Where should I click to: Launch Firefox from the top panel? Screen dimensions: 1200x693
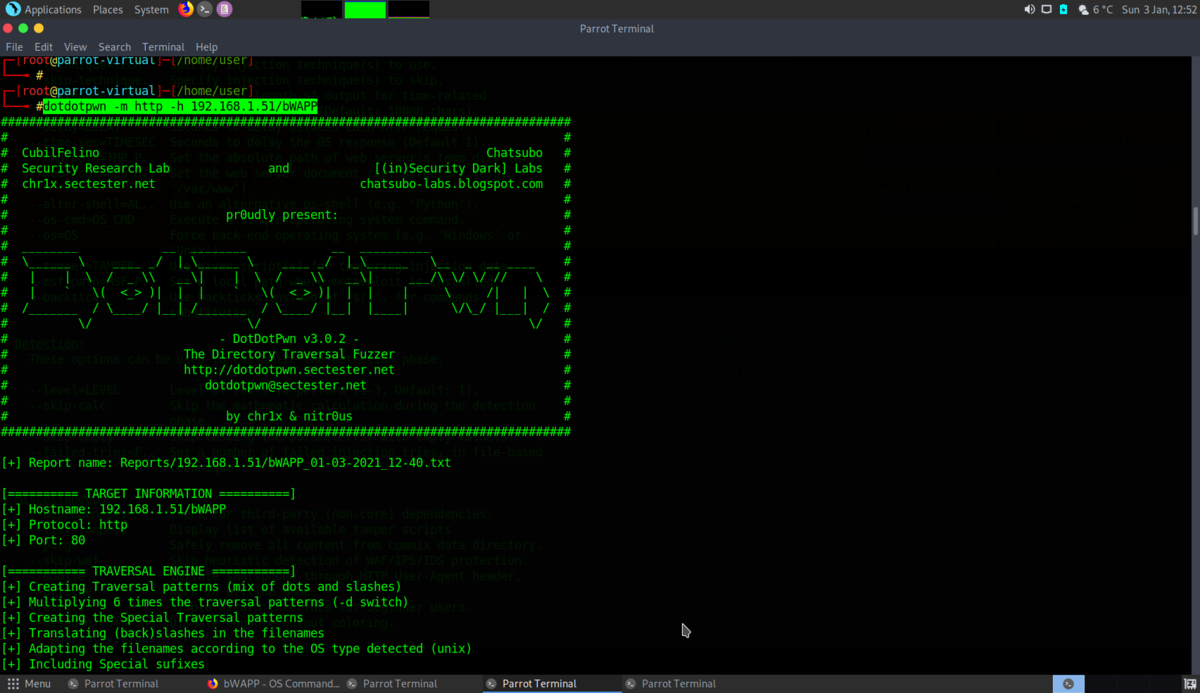(186, 10)
